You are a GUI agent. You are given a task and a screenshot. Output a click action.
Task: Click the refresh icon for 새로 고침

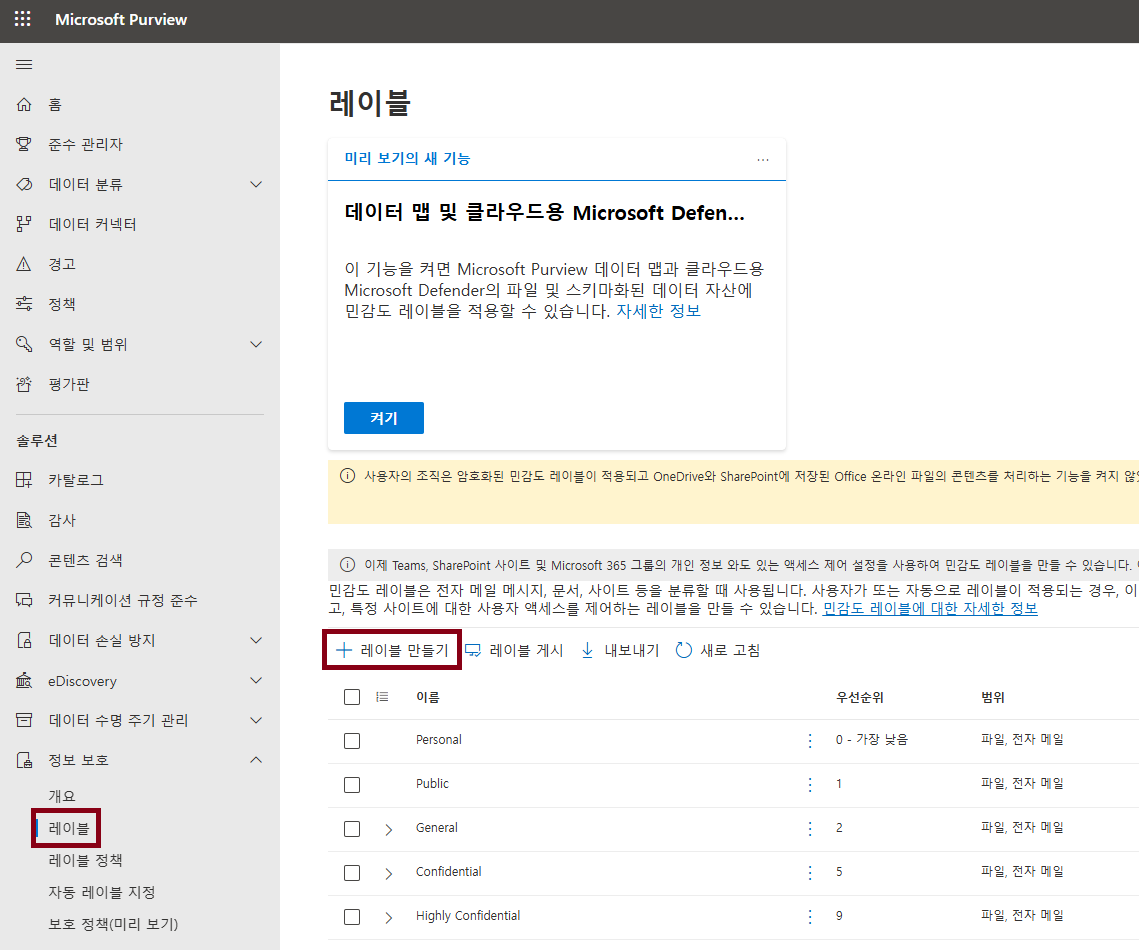[683, 650]
